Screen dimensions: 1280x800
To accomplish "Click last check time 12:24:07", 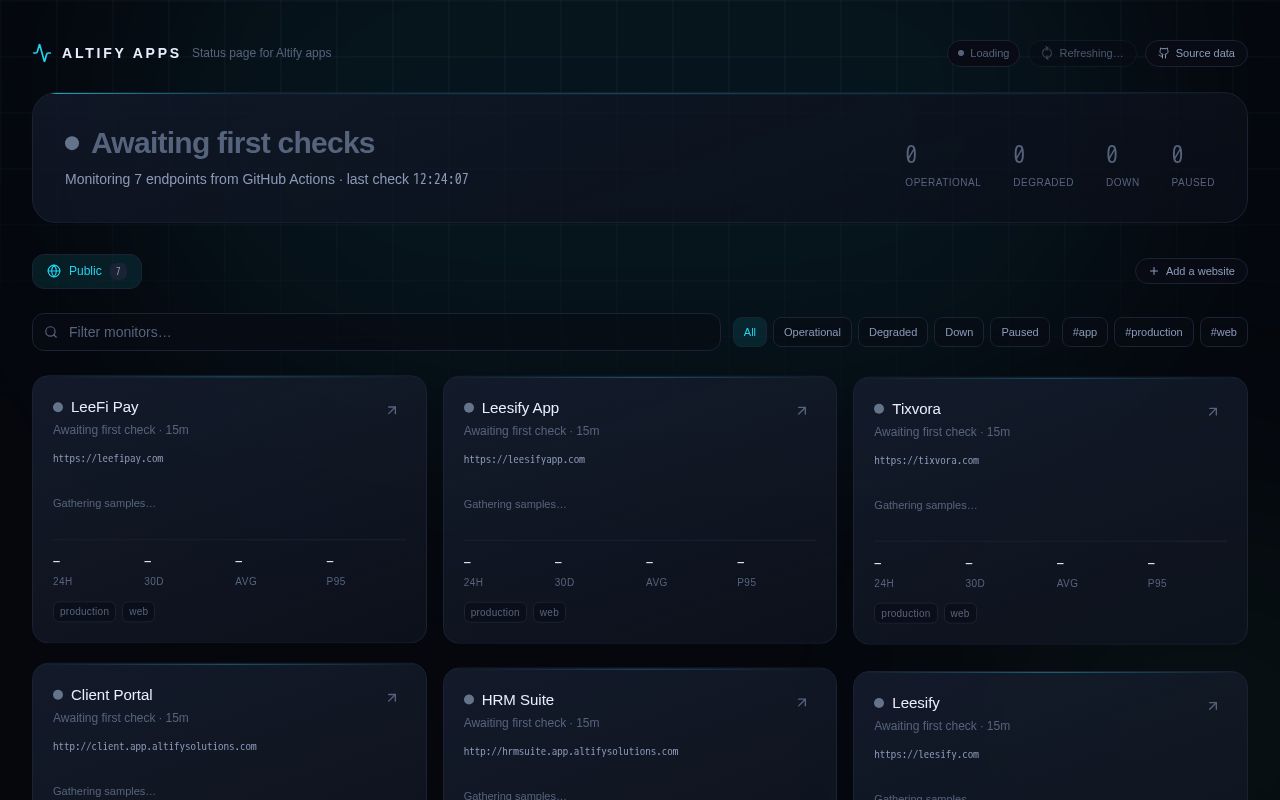I will click(441, 179).
